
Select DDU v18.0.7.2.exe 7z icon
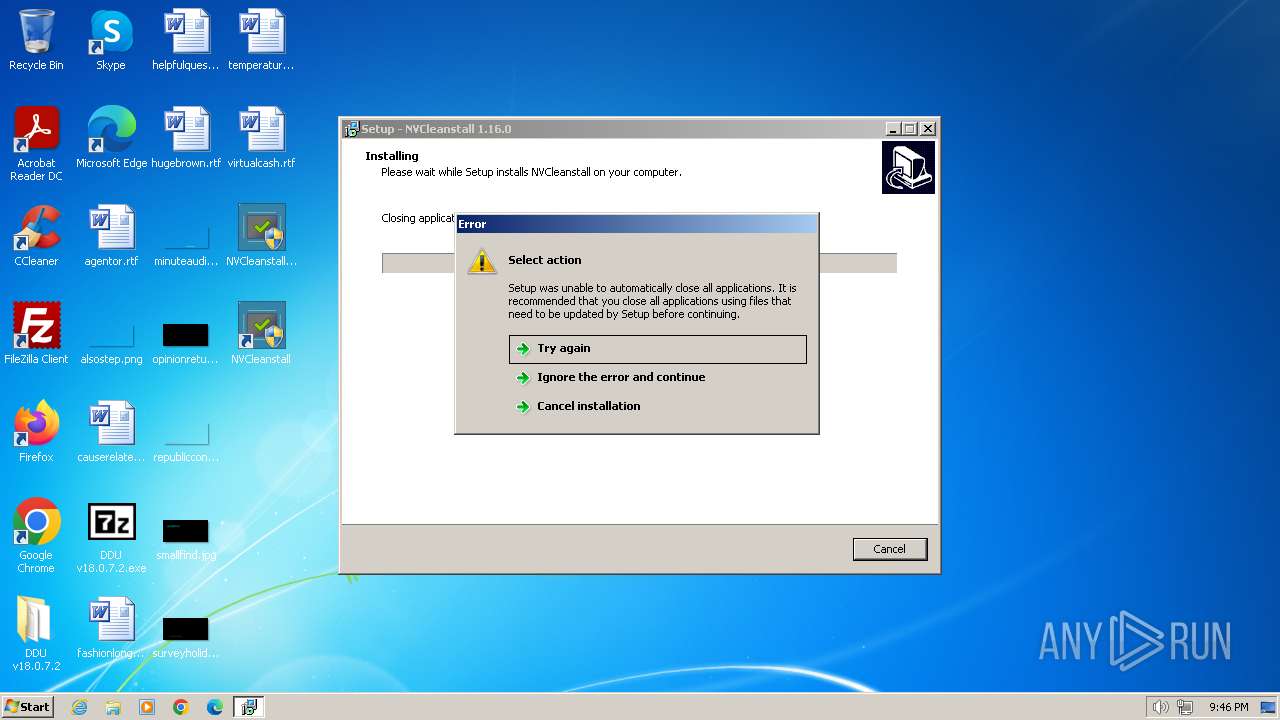pos(111,536)
